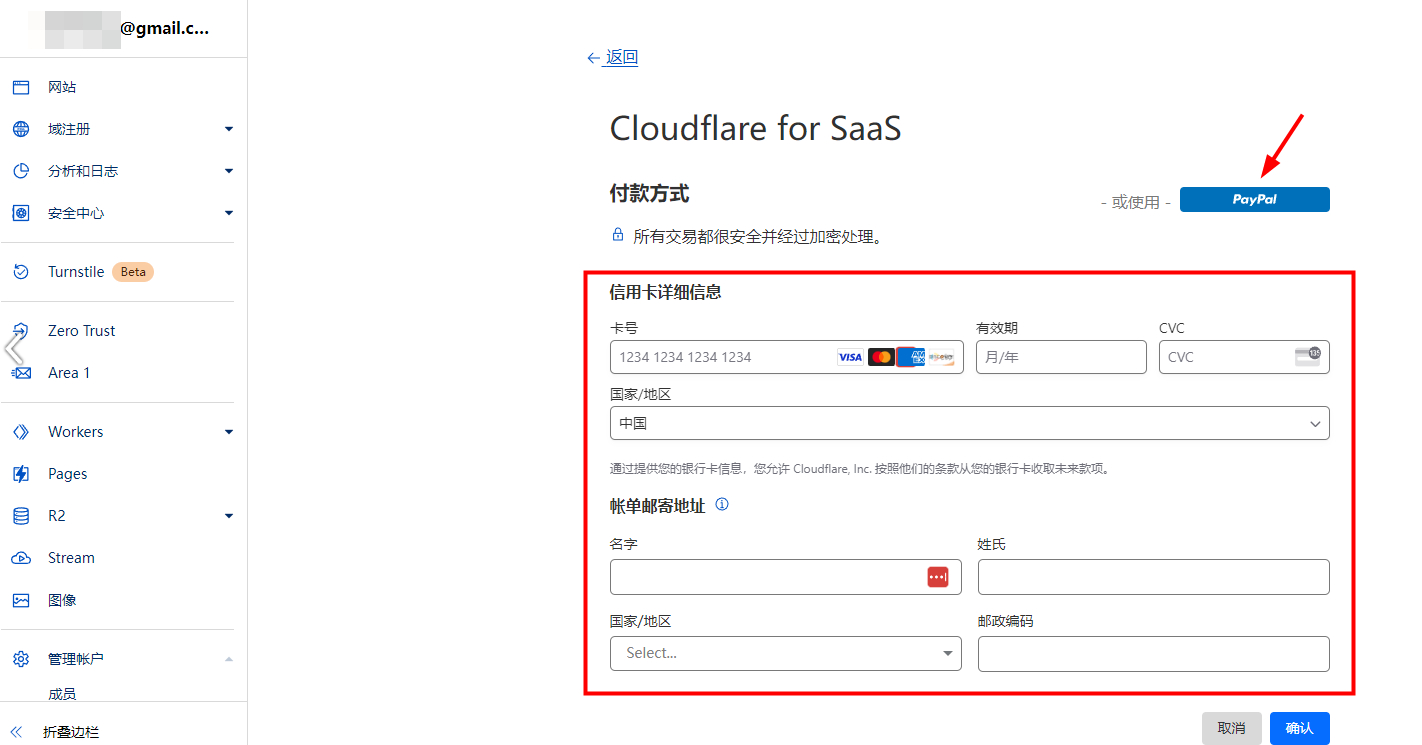
Task: Open the Pages section
Action: (x=69, y=473)
